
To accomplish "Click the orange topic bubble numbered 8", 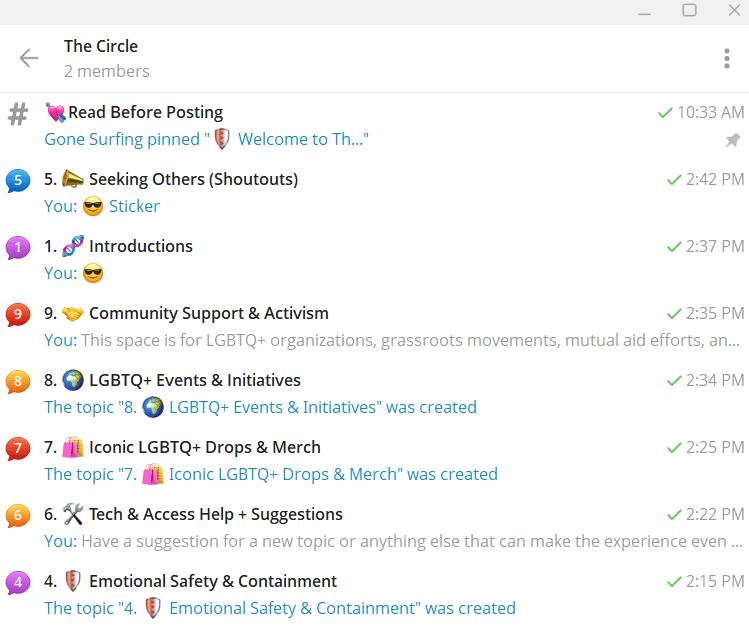I will click(x=18, y=382).
